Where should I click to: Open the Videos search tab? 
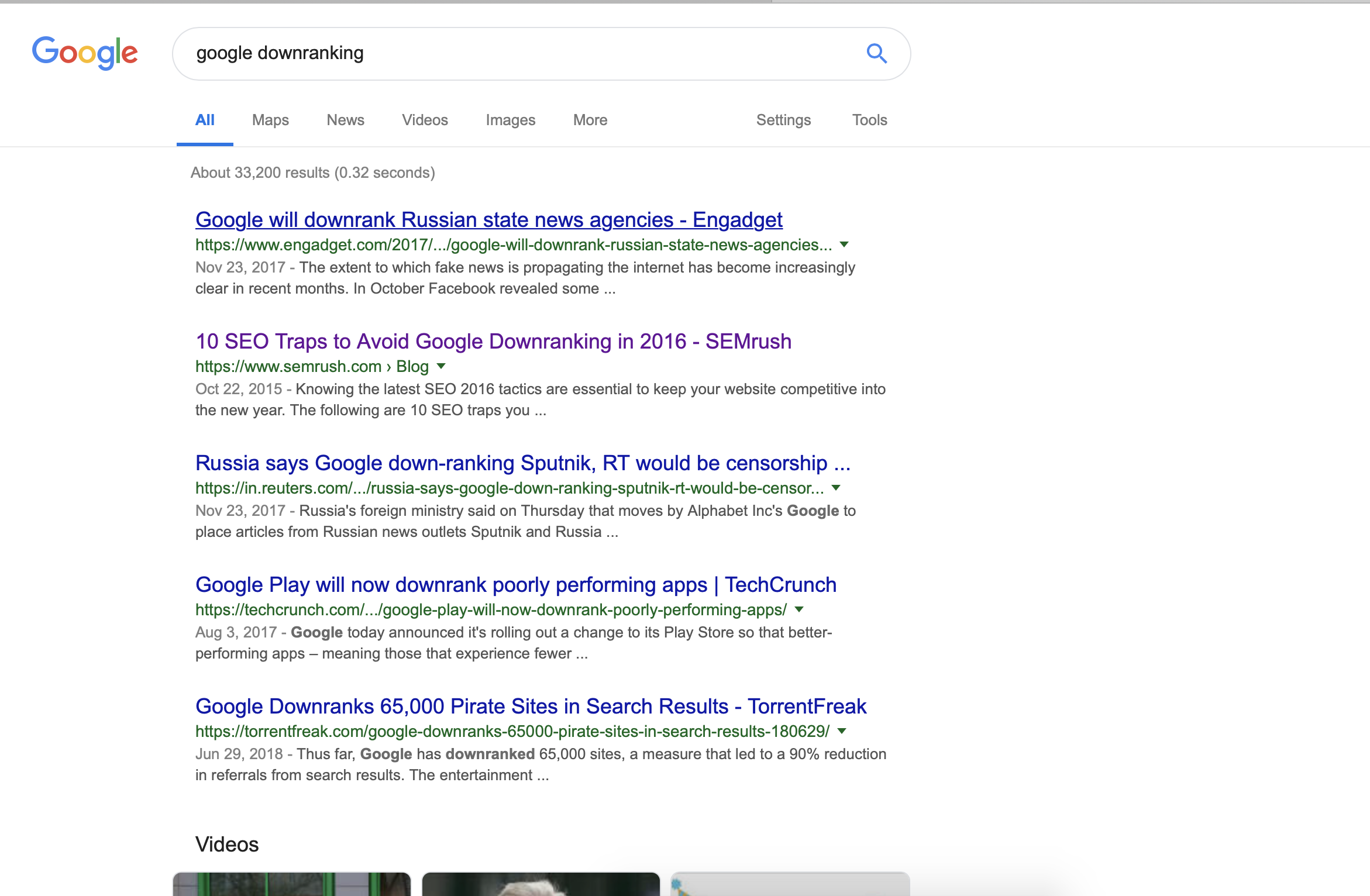pyautogui.click(x=425, y=120)
